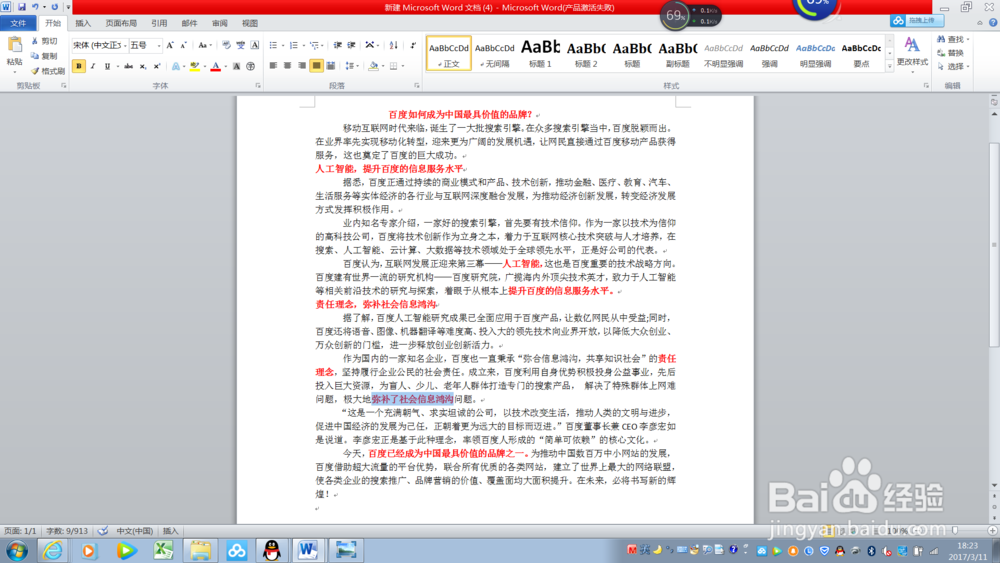Switch to the 插入 Insert tab
The image size is (1000, 563).
click(x=83, y=23)
